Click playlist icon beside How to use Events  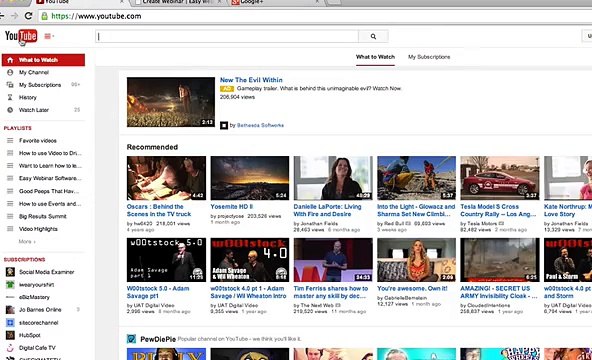[10, 203]
